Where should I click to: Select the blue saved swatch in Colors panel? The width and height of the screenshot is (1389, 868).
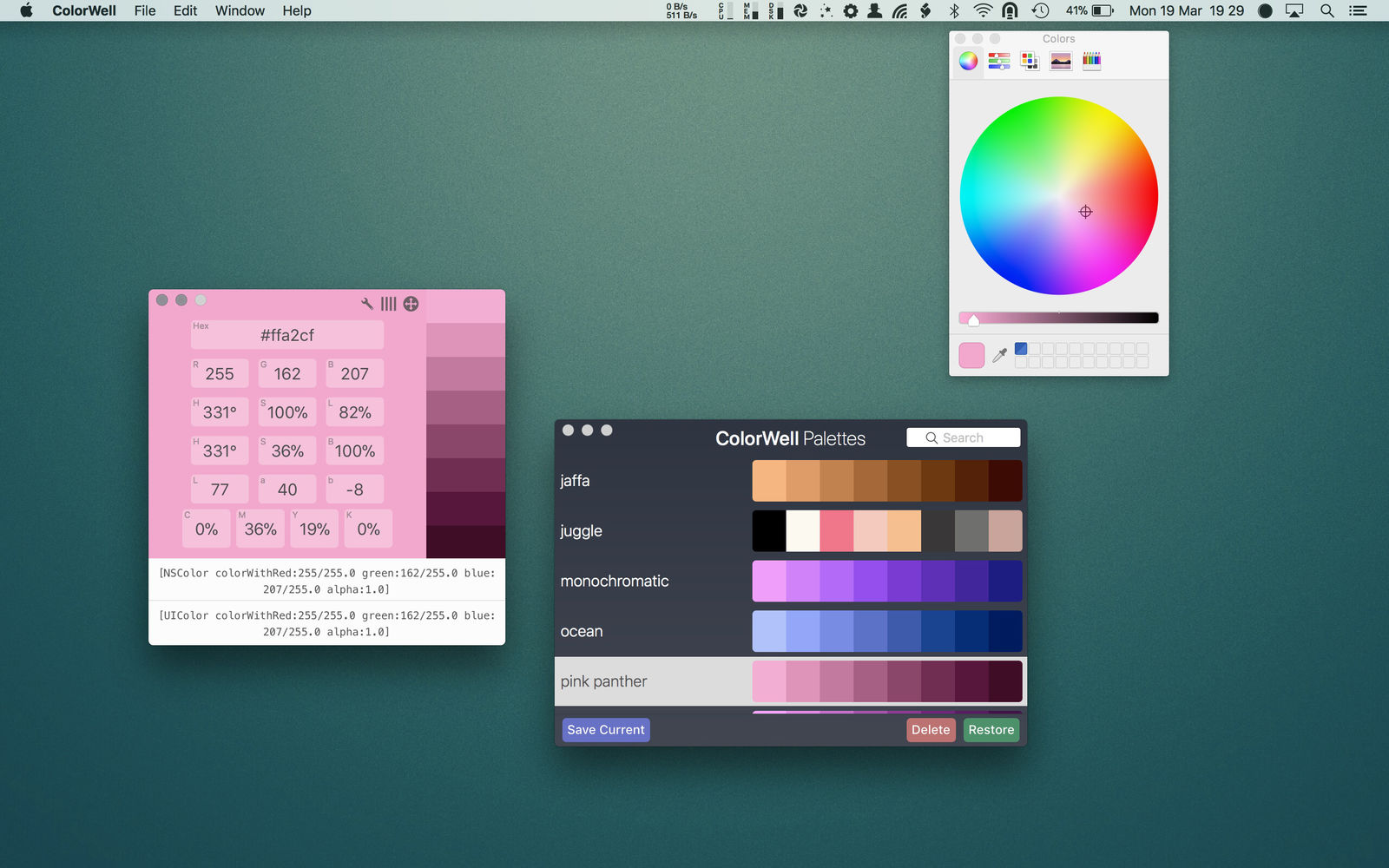click(1021, 348)
